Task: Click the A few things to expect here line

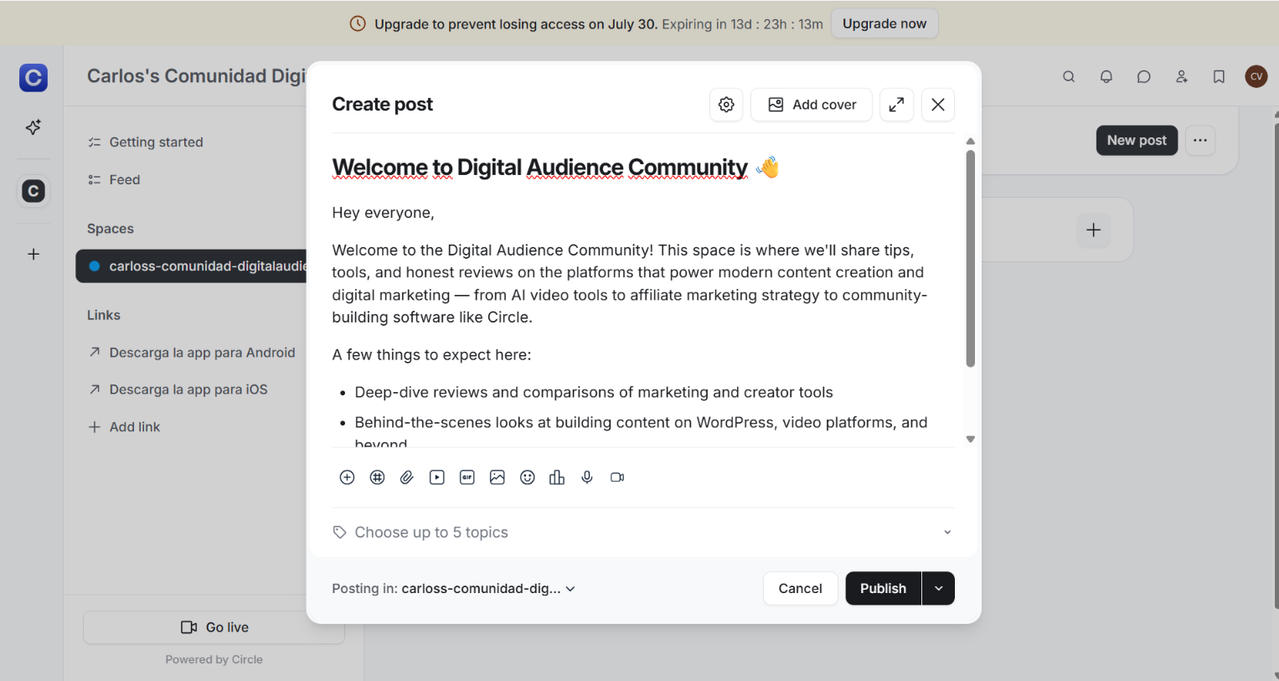Action: click(431, 355)
